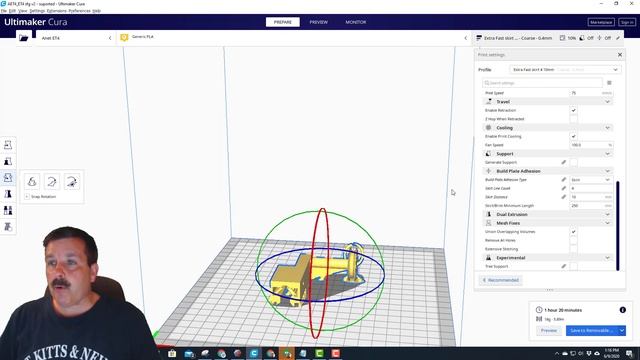Click the Search settings field
The width and height of the screenshot is (640, 360).
[x=542, y=83]
